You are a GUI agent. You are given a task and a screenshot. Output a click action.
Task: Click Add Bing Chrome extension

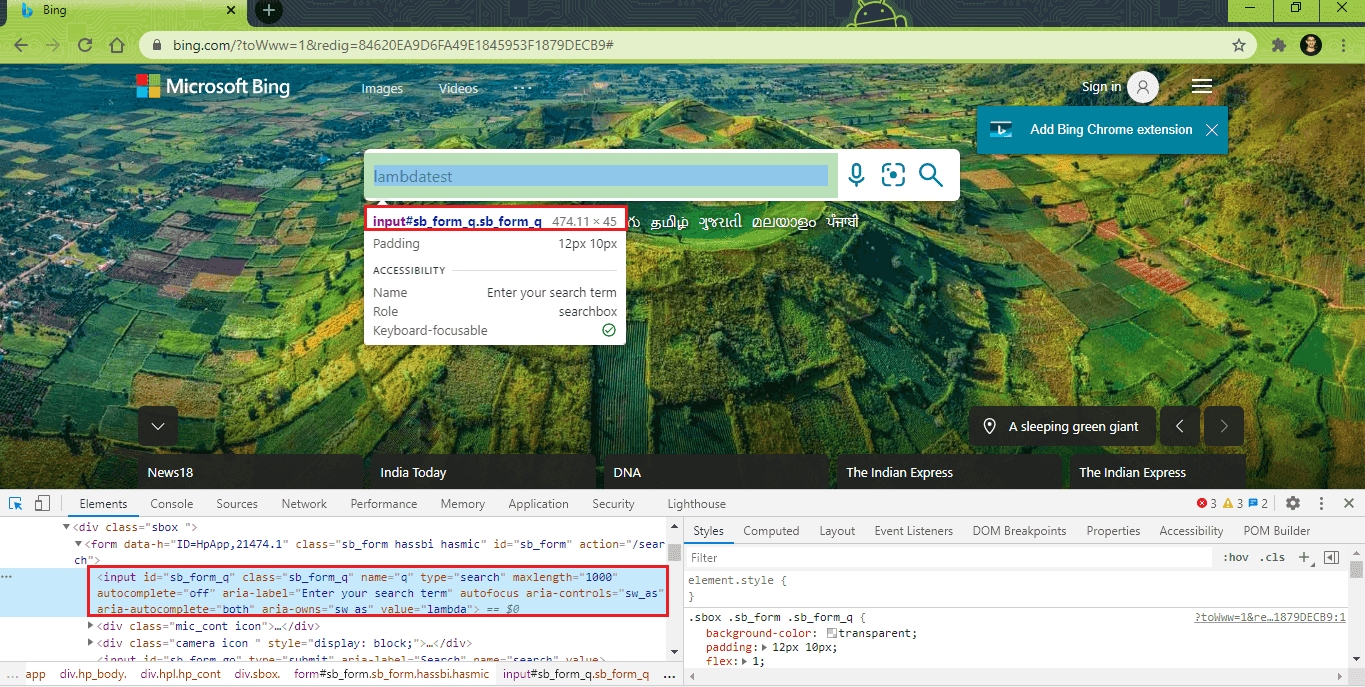pyautogui.click(x=1111, y=129)
